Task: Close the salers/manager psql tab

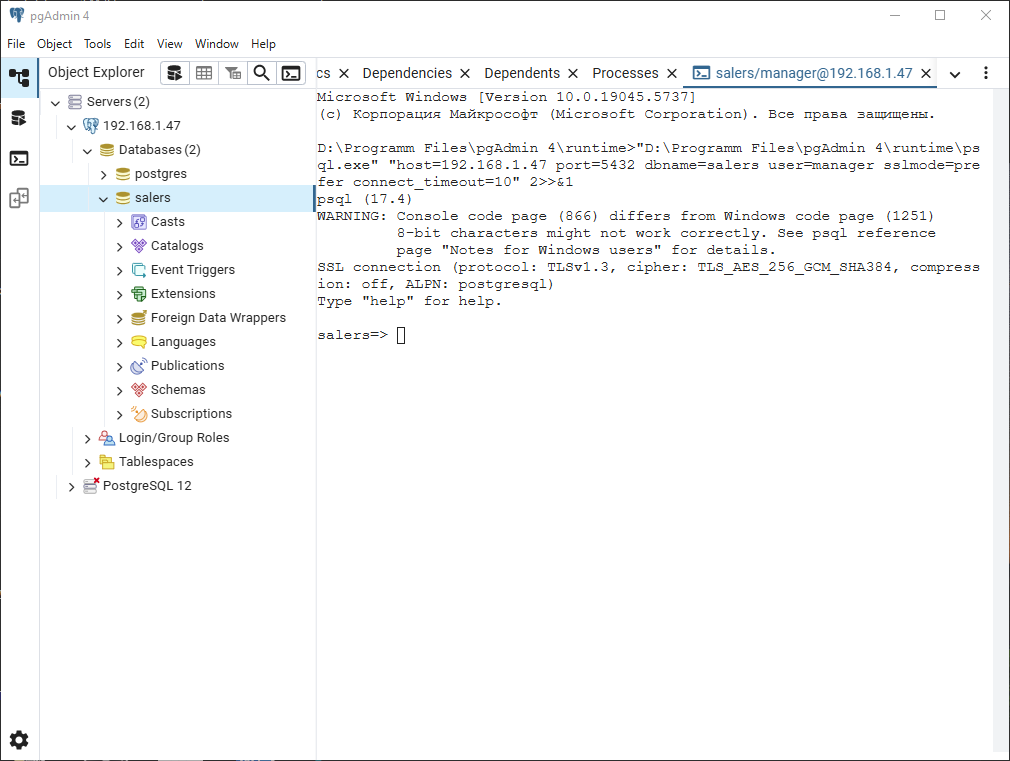Action: 926,74
